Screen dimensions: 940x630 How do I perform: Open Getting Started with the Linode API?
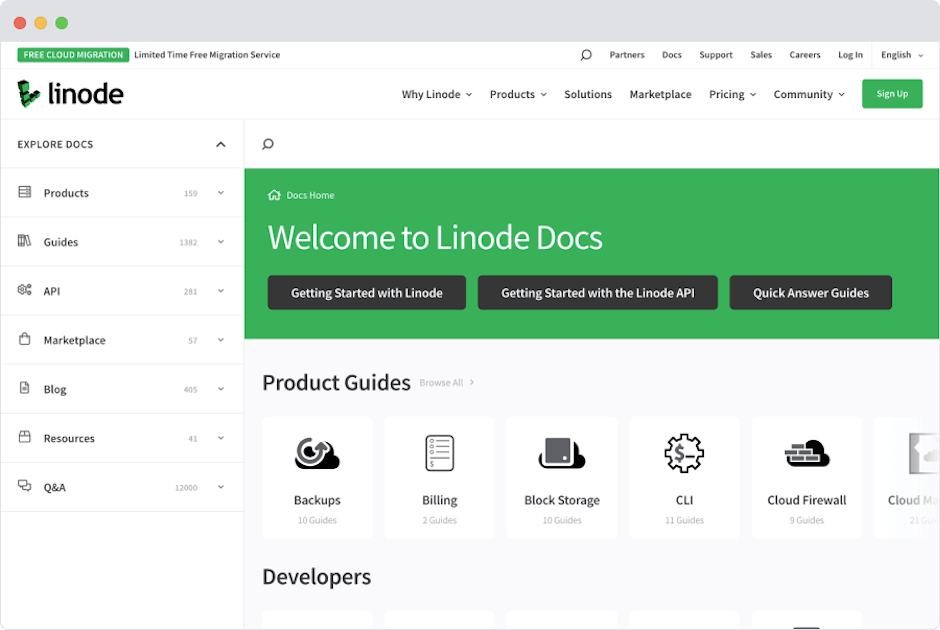(x=597, y=292)
